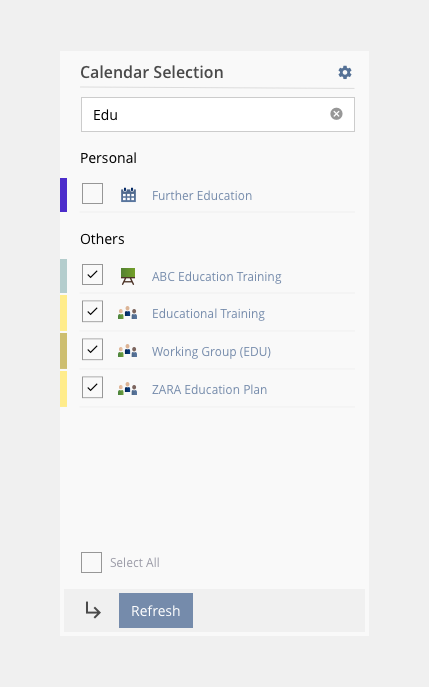Click the ABC Education Training blackboard icon
The width and height of the screenshot is (429, 687).
[x=128, y=276]
